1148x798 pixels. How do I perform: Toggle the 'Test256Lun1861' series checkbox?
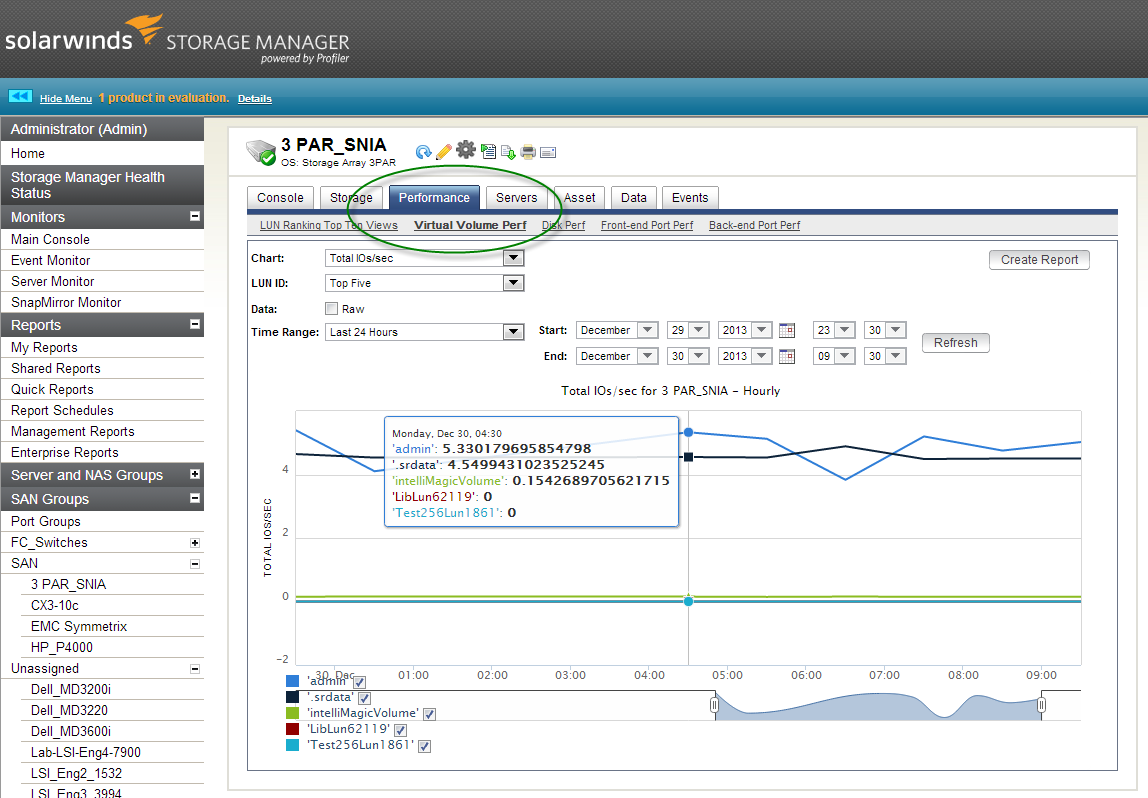click(425, 746)
